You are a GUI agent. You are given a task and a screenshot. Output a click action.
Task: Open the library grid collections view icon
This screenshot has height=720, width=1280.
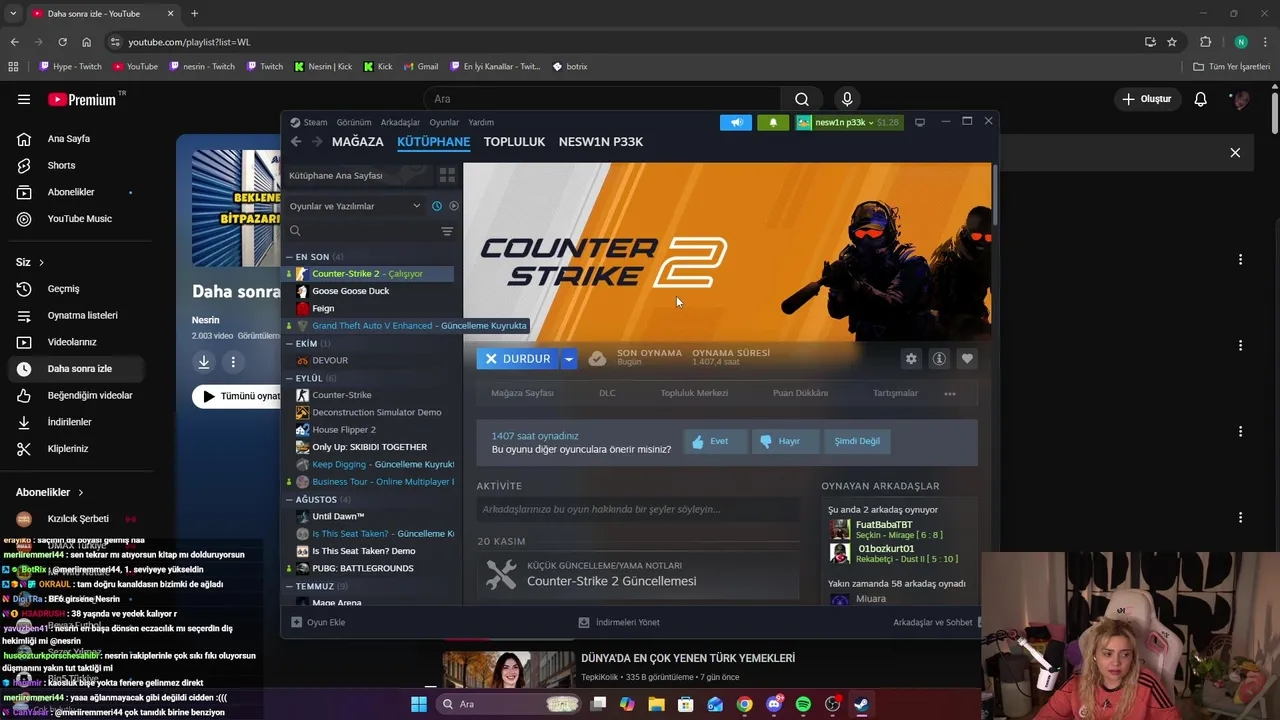click(x=447, y=175)
